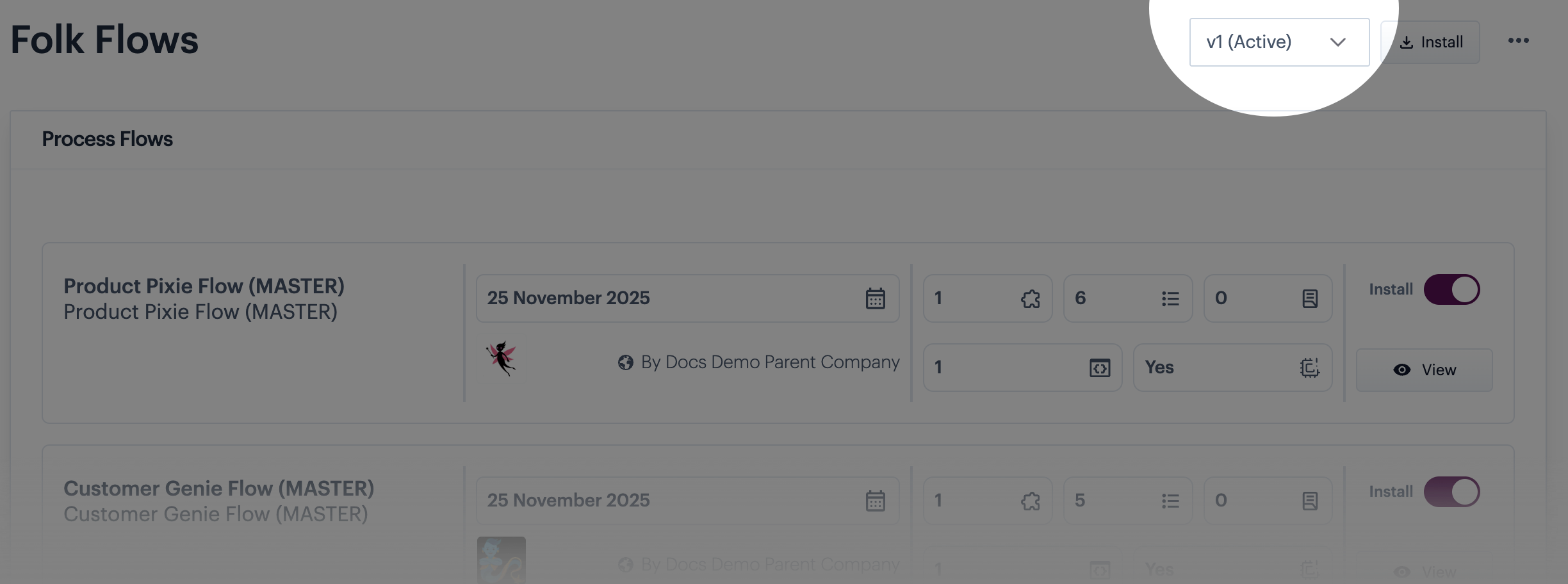This screenshot has height=584, width=1568.
Task: Click the Customer Genie Flow (MASTER) title
Action: [218, 488]
